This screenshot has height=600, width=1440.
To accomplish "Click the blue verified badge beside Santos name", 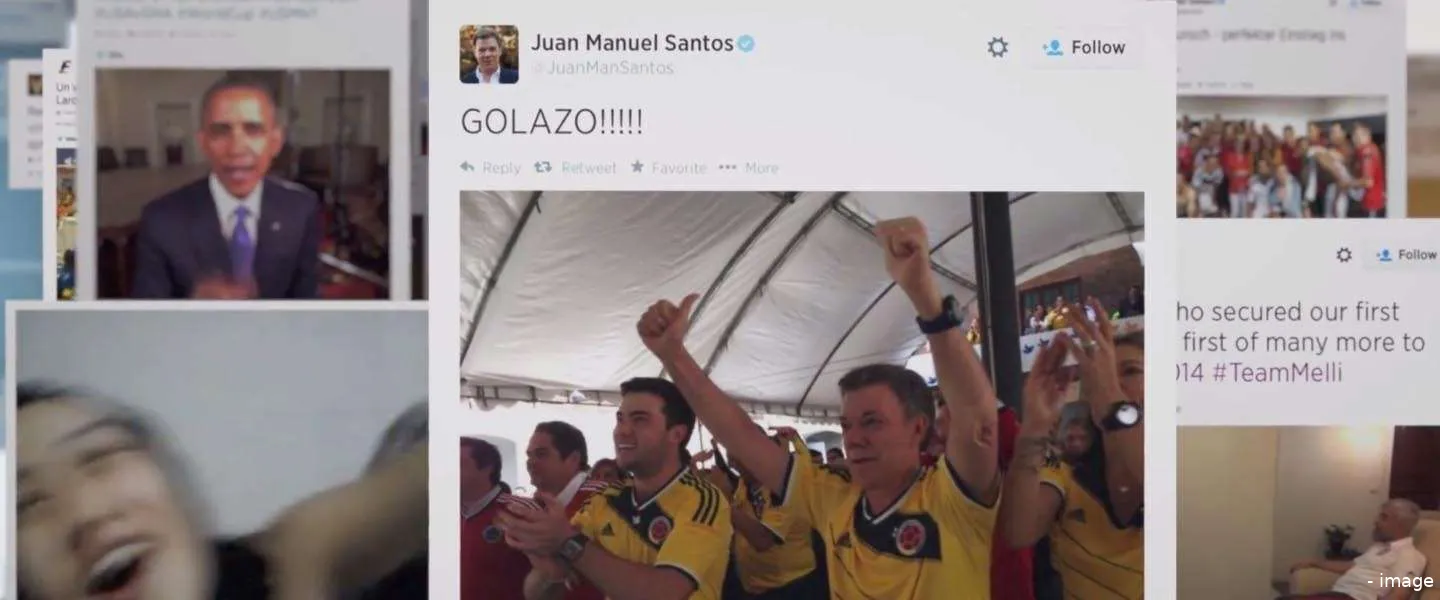I will point(746,44).
